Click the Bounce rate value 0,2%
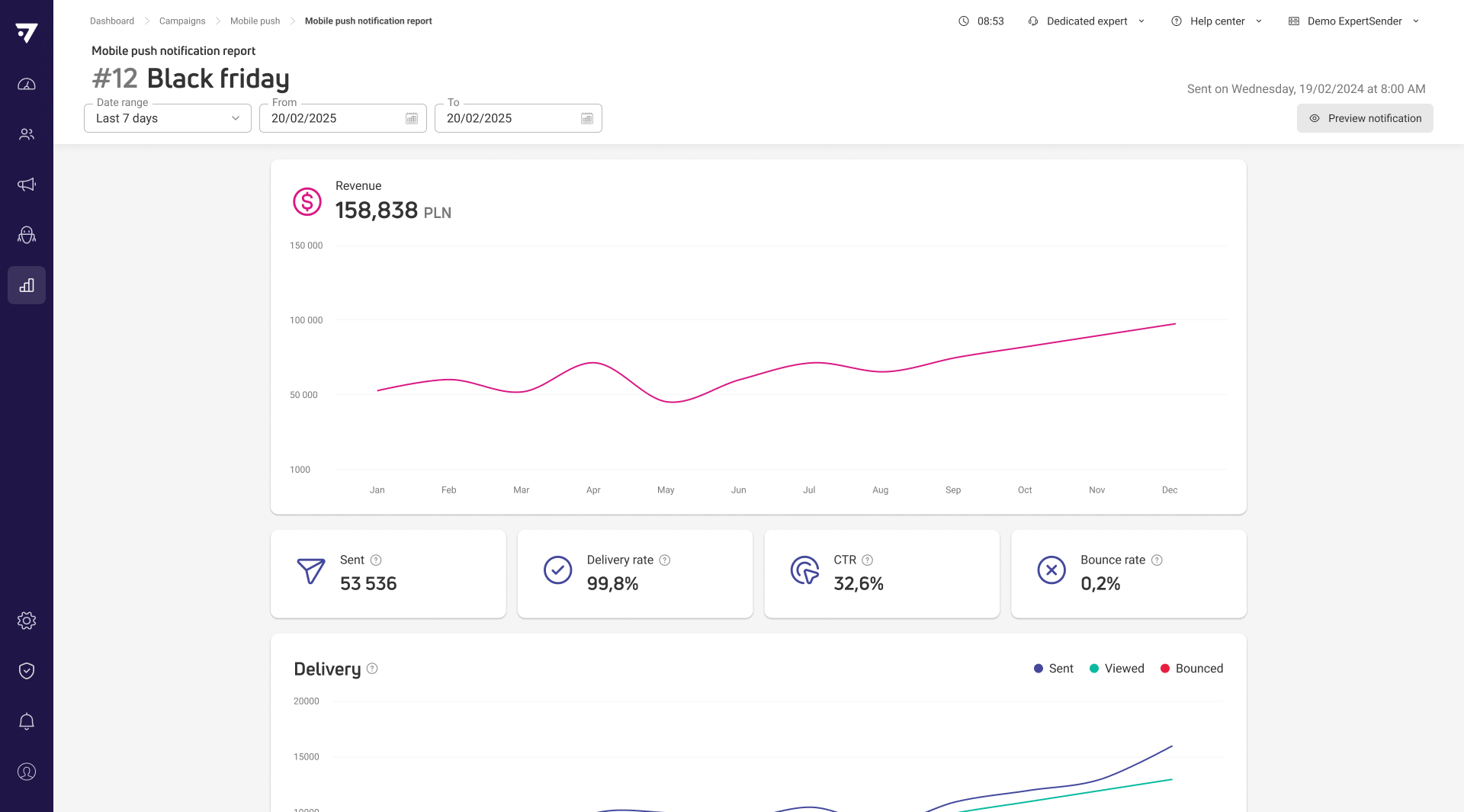Image resolution: width=1464 pixels, height=812 pixels. (x=1100, y=583)
